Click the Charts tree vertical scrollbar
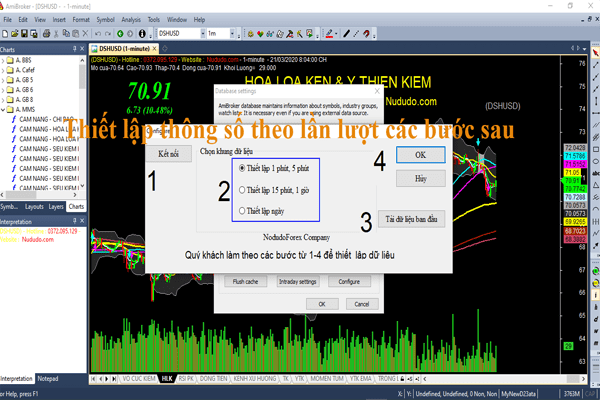600x400 pixels. click(82, 122)
